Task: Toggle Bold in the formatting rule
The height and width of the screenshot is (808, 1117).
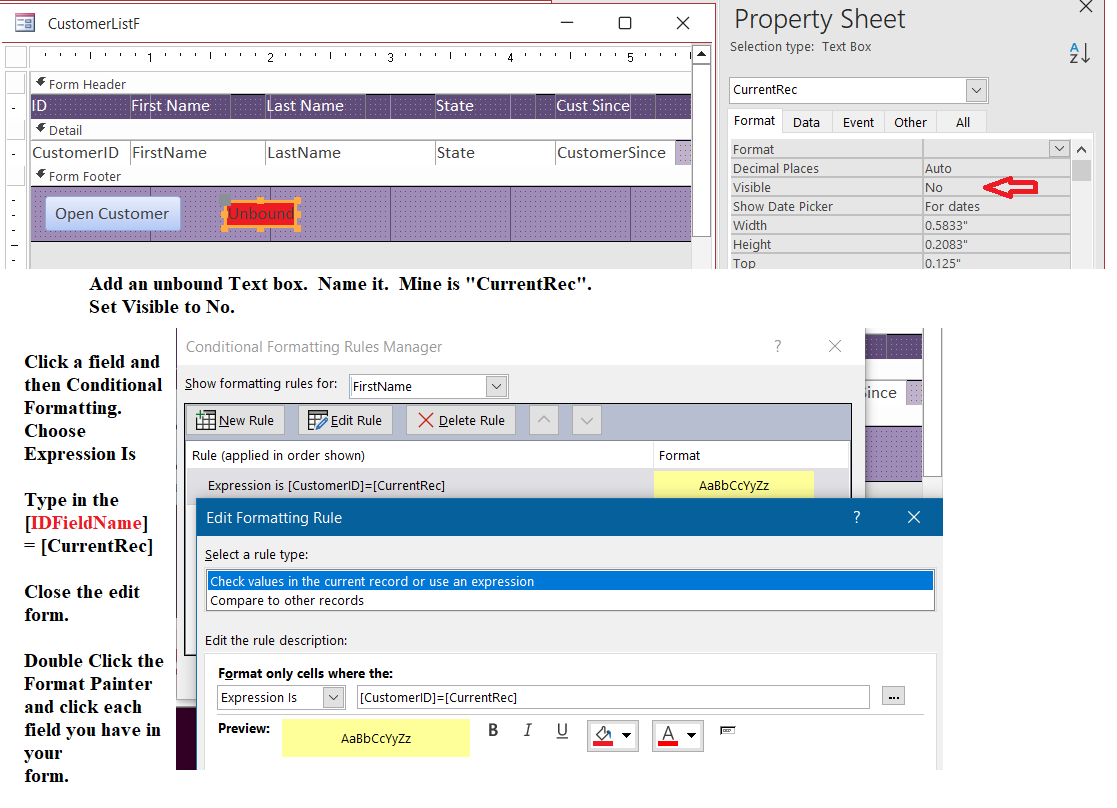Action: (493, 731)
